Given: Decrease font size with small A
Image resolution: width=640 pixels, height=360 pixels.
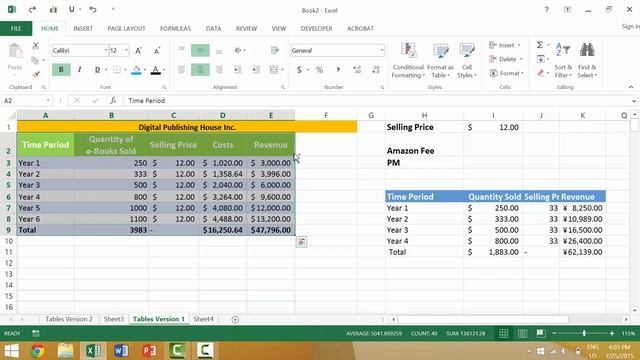Looking at the screenshot, I should point(157,51).
